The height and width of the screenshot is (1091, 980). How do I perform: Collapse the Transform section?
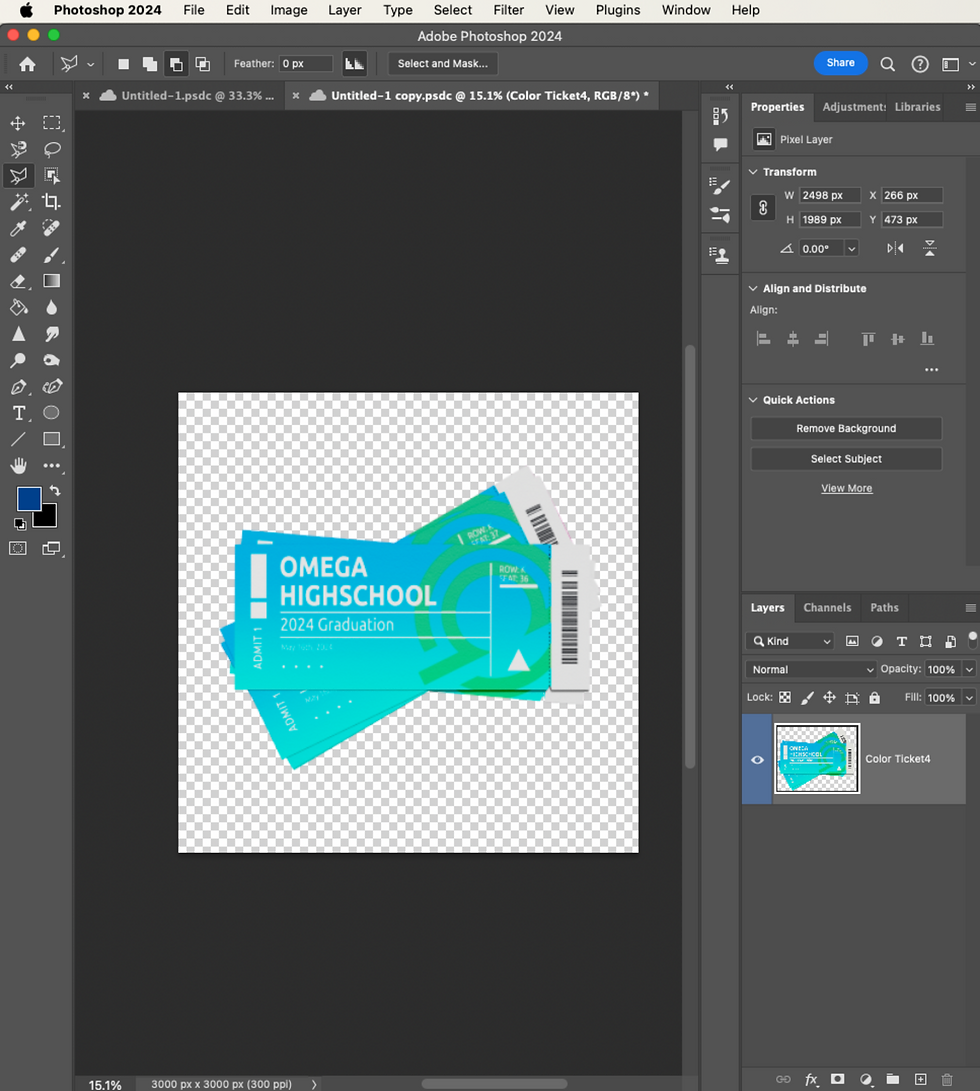753,172
